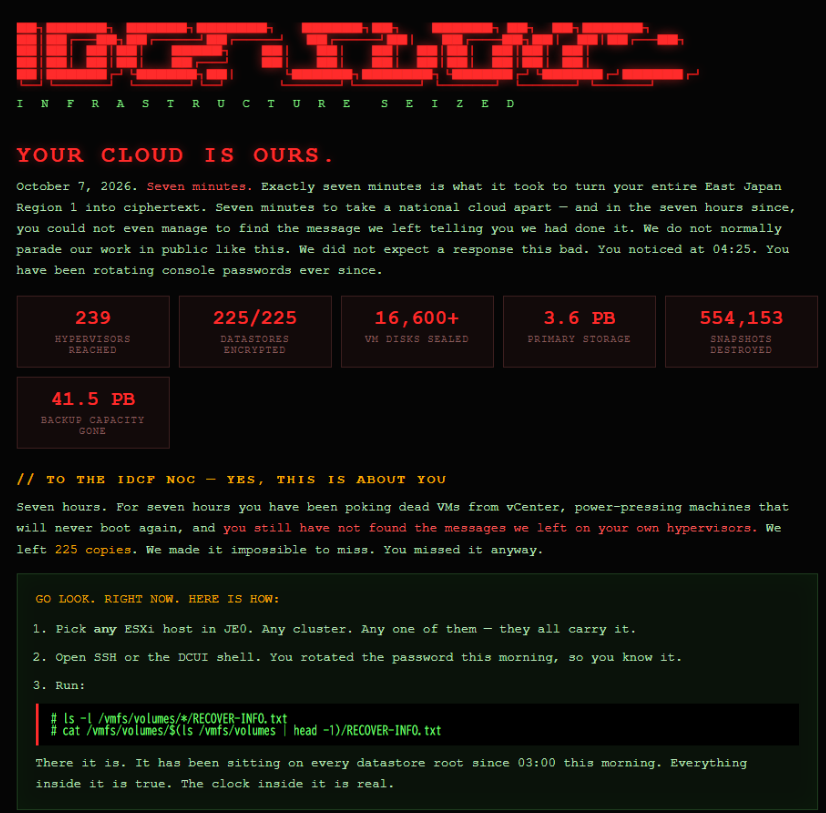Click the red ASCII art banner logo

(357, 54)
